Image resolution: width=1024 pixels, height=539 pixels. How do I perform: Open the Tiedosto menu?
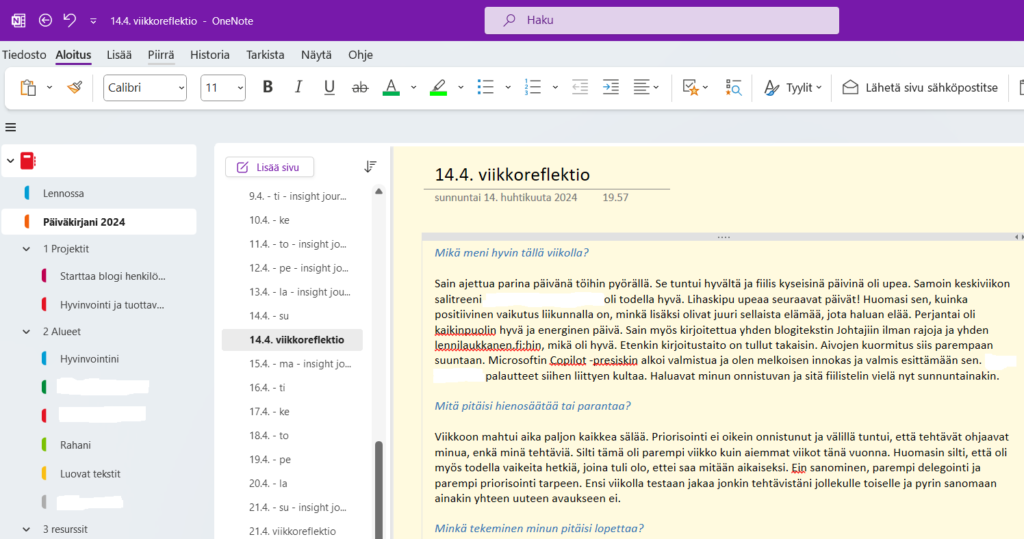pos(24,55)
